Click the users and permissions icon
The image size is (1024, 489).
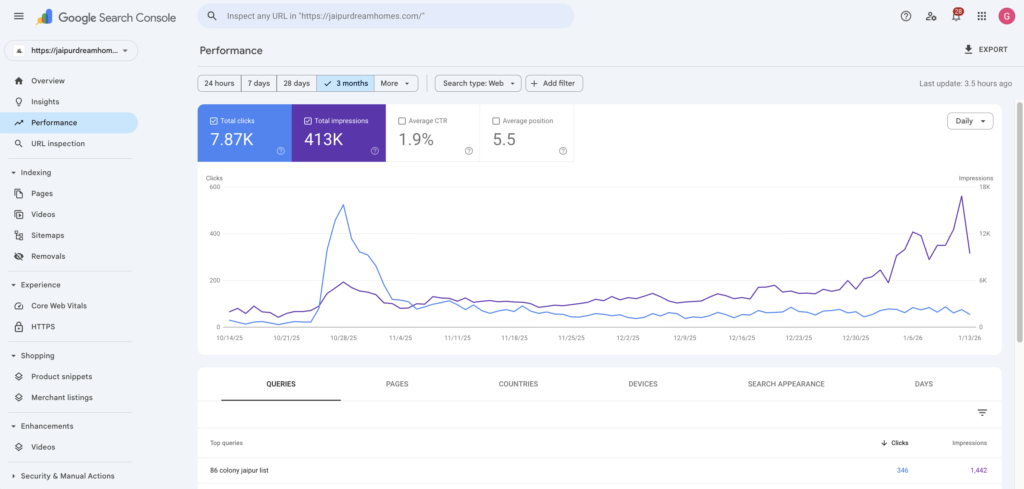pos(931,16)
